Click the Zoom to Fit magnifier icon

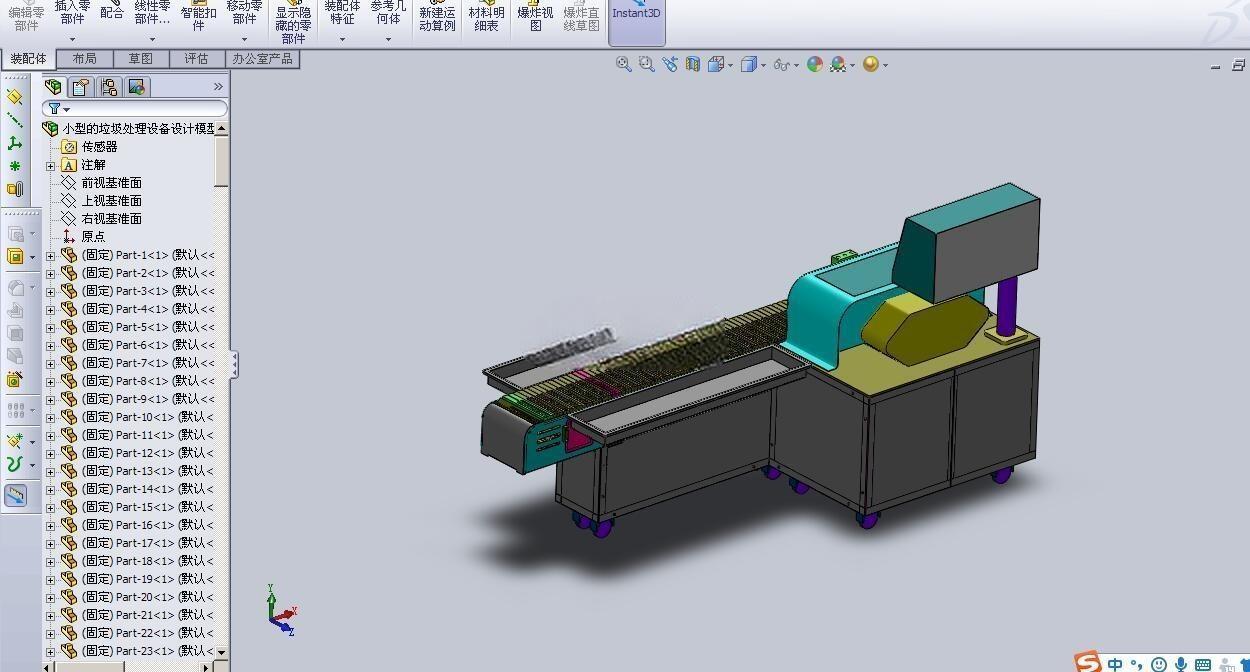(x=623, y=64)
